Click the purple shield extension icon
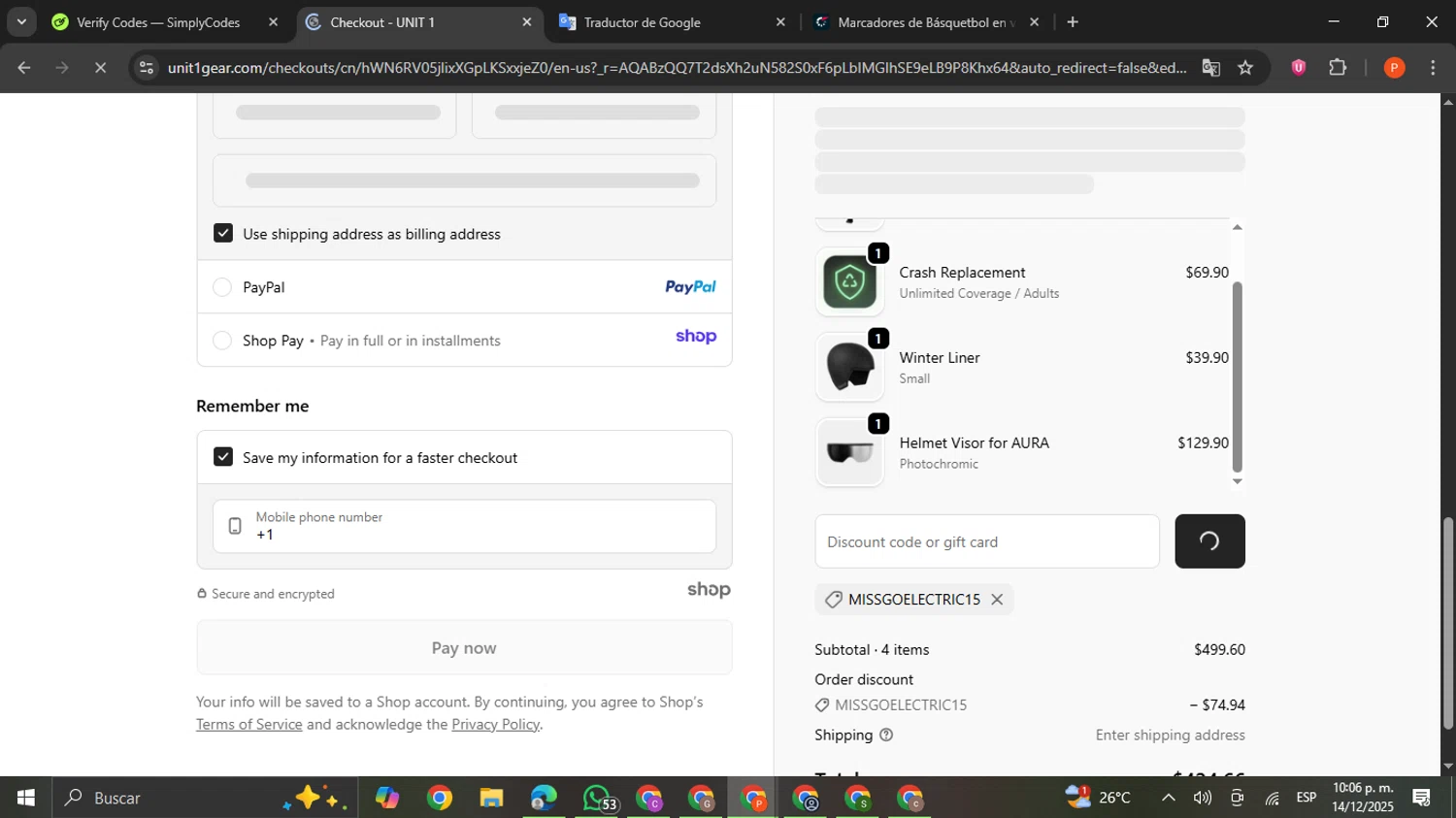This screenshot has width=1456, height=818. [1298, 68]
